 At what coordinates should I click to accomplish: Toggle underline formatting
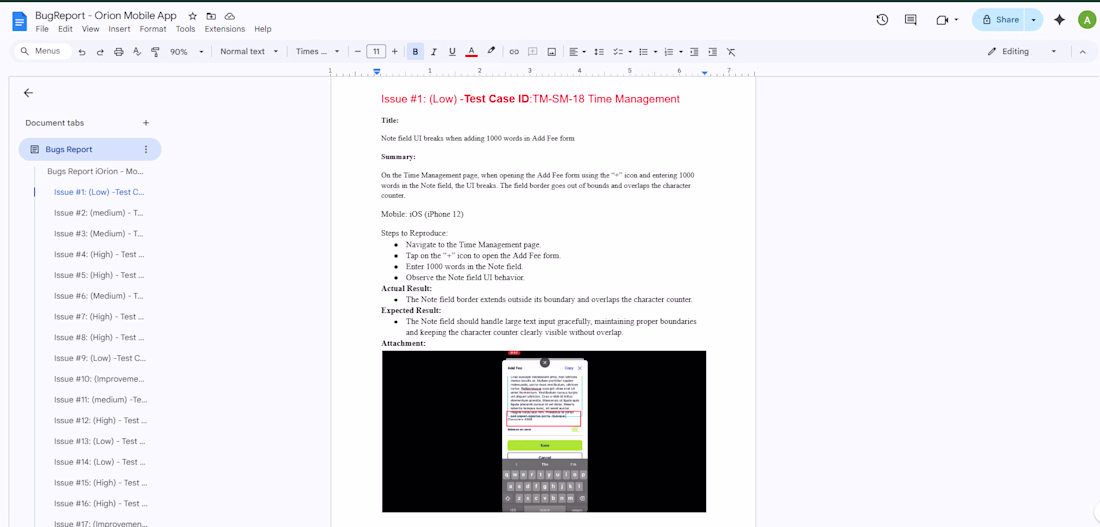(x=452, y=51)
